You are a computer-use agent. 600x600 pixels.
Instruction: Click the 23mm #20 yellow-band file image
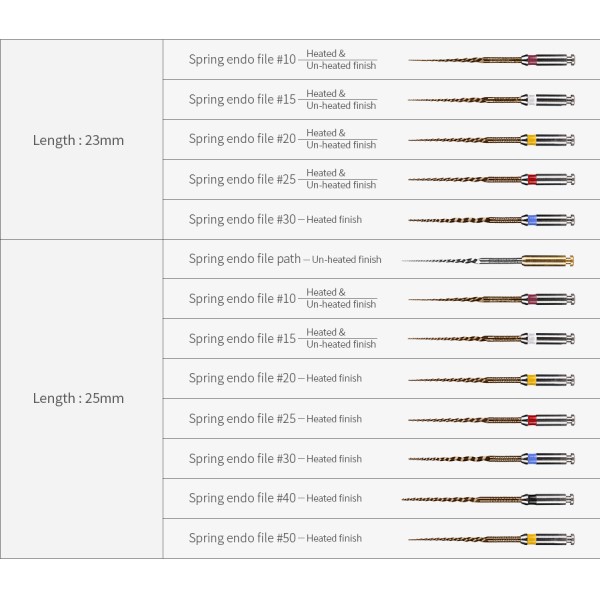pyautogui.click(x=491, y=140)
